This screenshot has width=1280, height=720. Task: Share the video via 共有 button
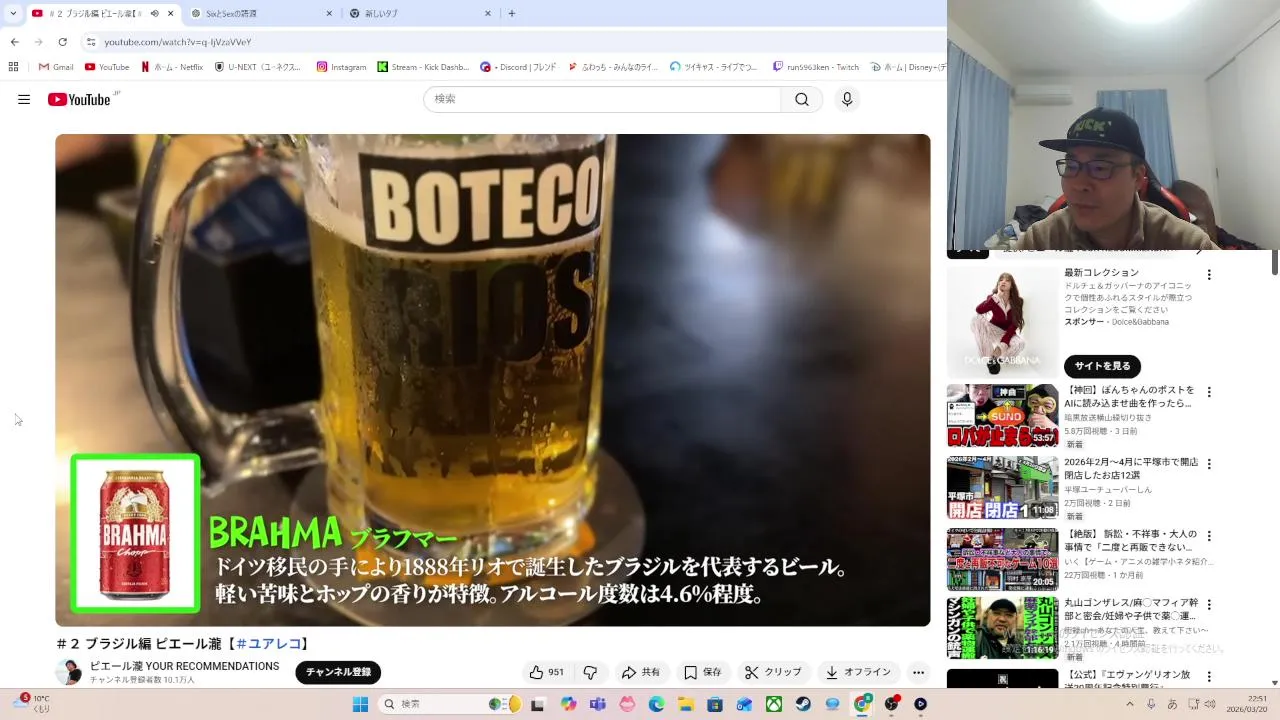pos(641,673)
